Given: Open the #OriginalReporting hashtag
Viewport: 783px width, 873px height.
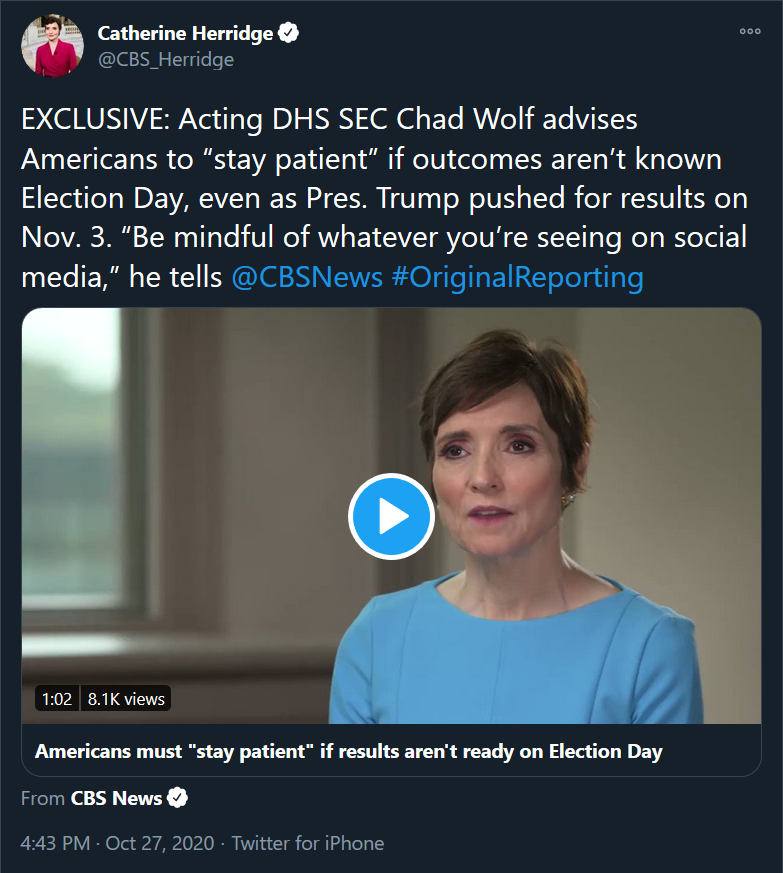Looking at the screenshot, I should pos(517,277).
